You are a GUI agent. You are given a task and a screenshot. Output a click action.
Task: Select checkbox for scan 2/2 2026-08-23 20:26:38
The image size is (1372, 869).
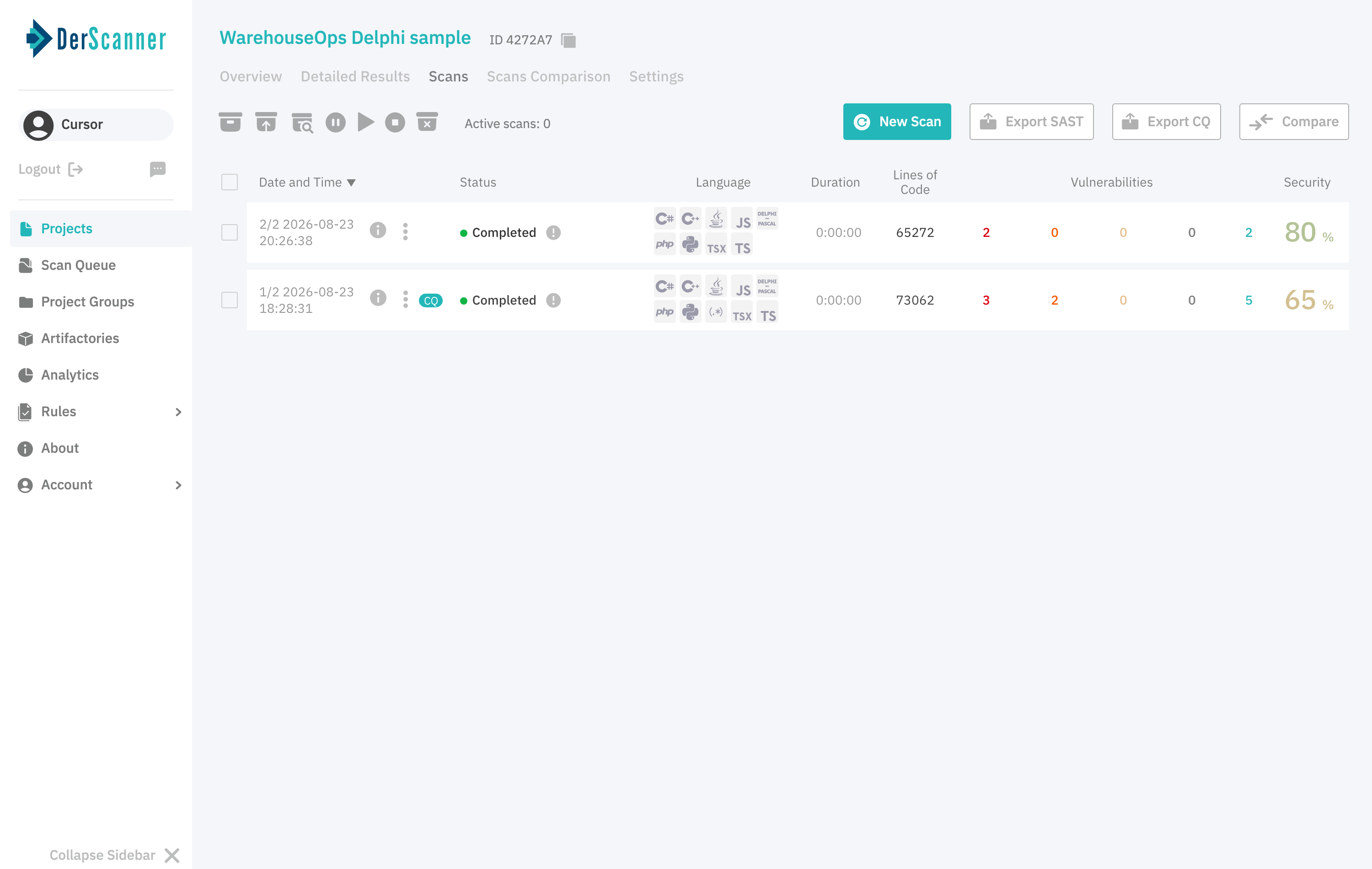point(230,232)
